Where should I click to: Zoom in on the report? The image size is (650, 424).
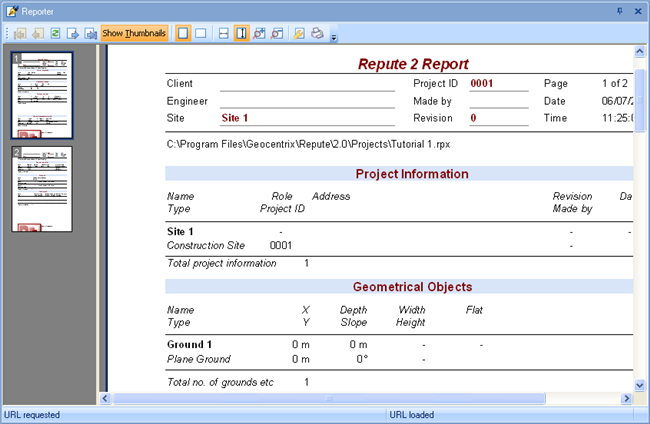pyautogui.click(x=259, y=33)
